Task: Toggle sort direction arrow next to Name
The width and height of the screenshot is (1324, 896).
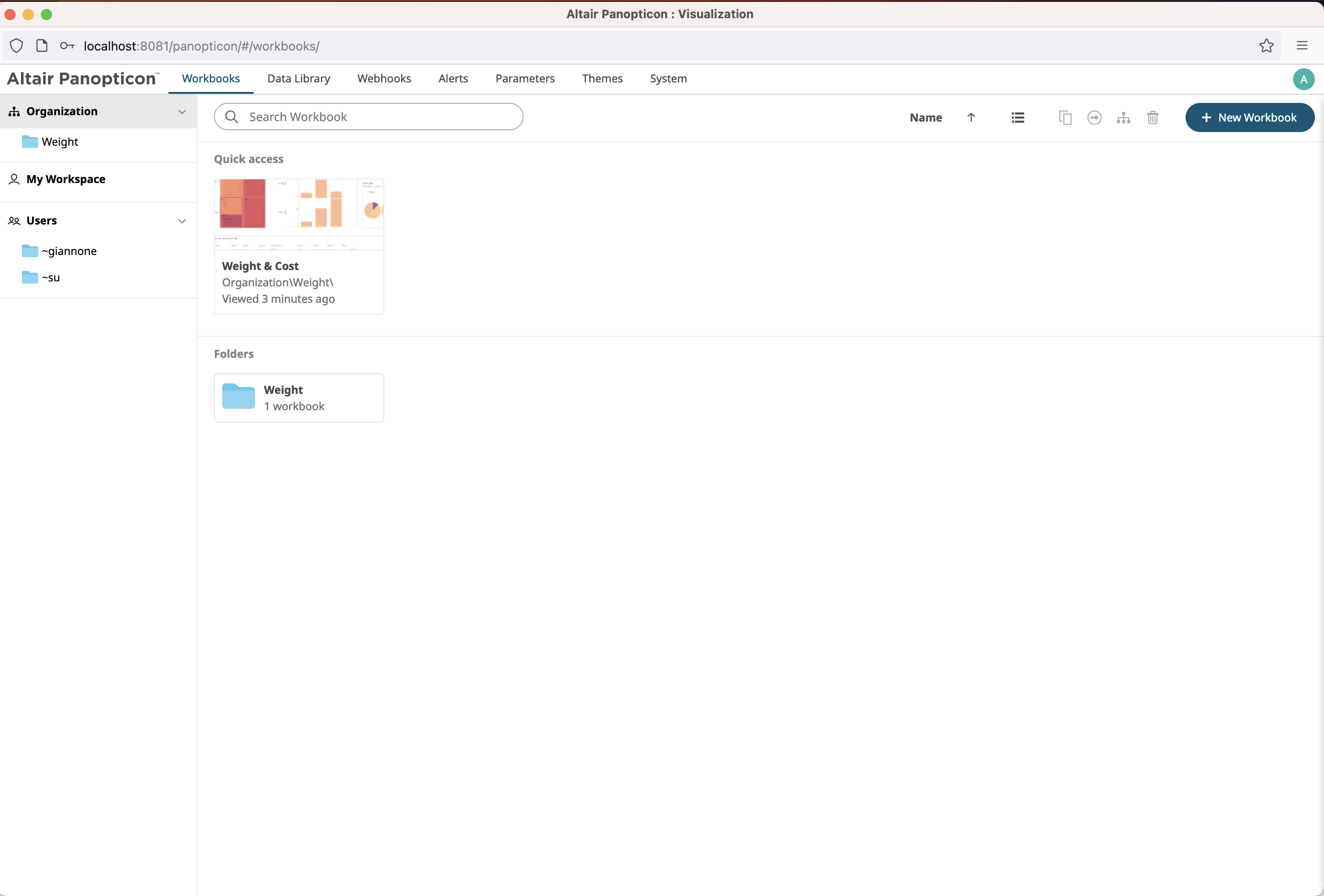Action: click(x=971, y=117)
